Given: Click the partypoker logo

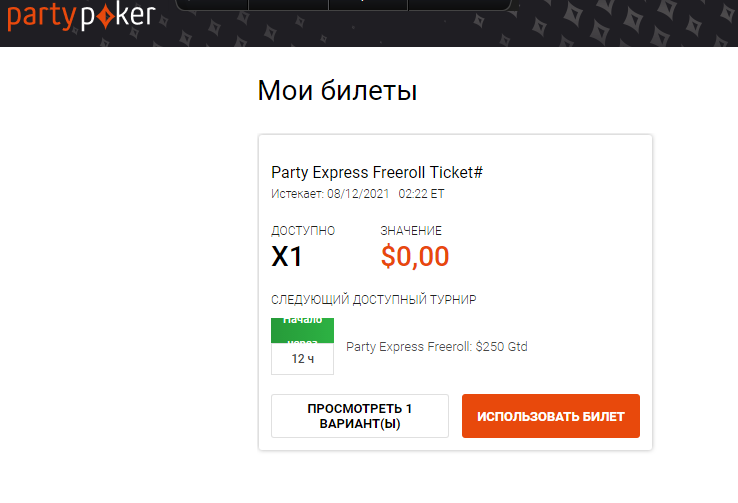Looking at the screenshot, I should (x=81, y=16).
